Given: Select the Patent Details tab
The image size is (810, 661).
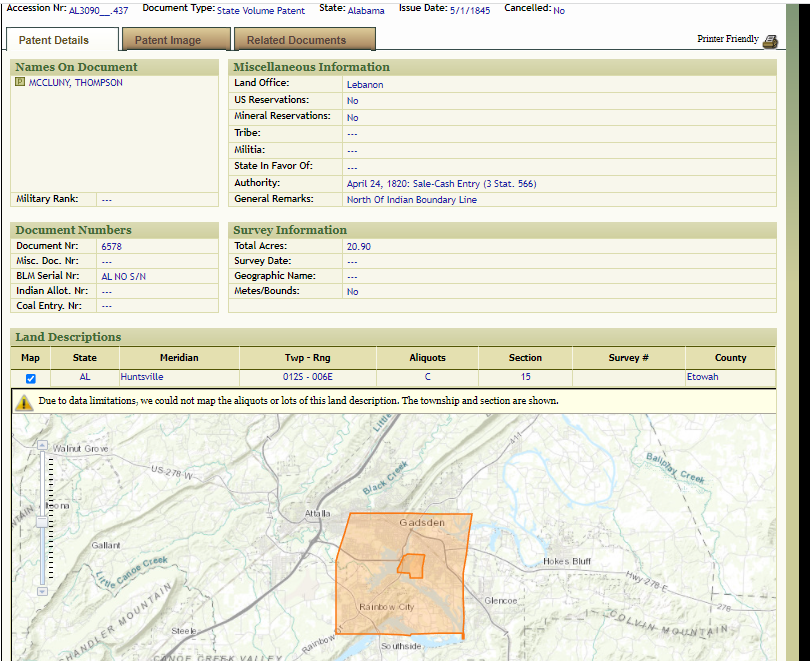Looking at the screenshot, I should tap(54, 40).
